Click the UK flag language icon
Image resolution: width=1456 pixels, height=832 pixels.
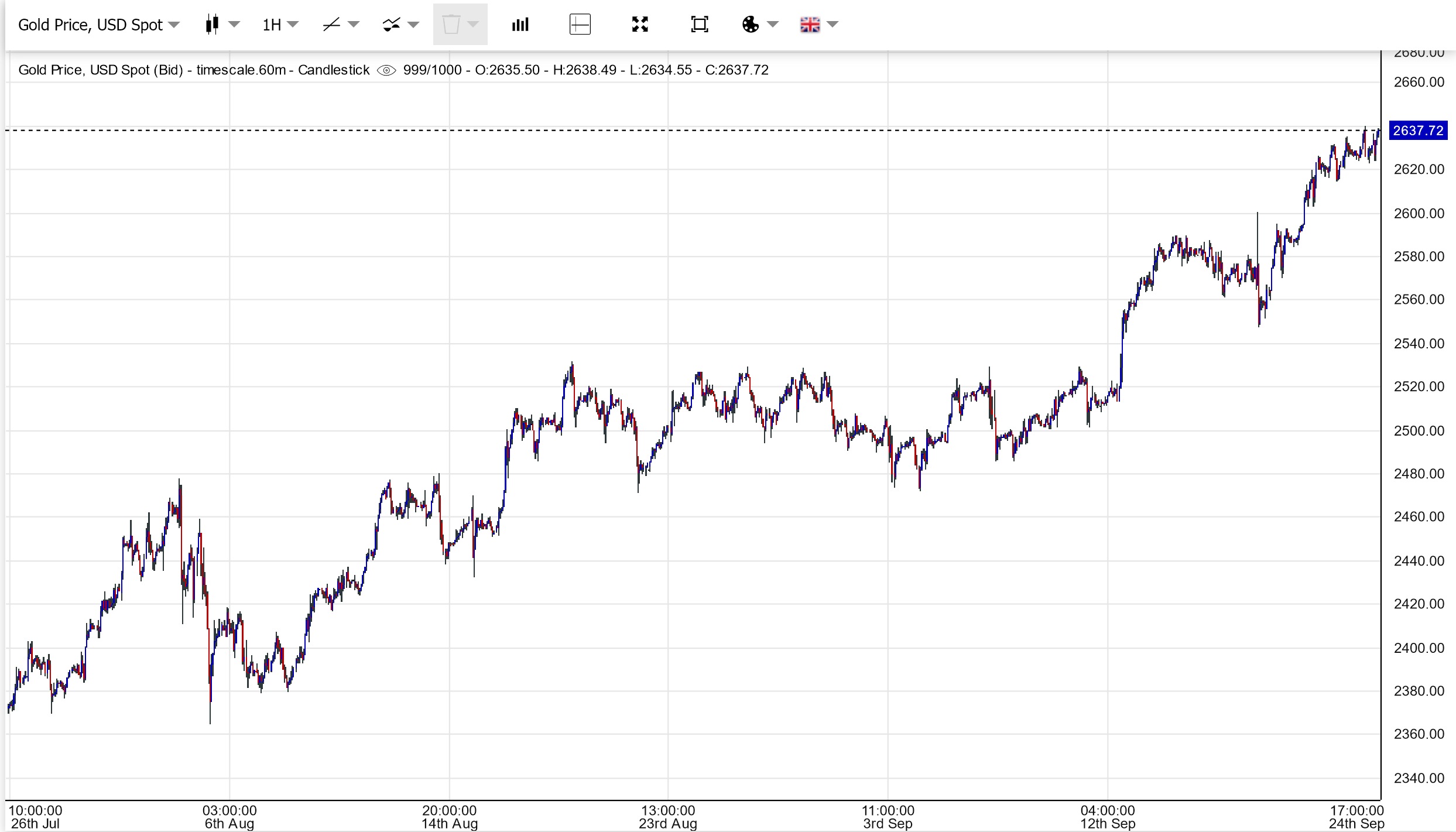tap(810, 25)
